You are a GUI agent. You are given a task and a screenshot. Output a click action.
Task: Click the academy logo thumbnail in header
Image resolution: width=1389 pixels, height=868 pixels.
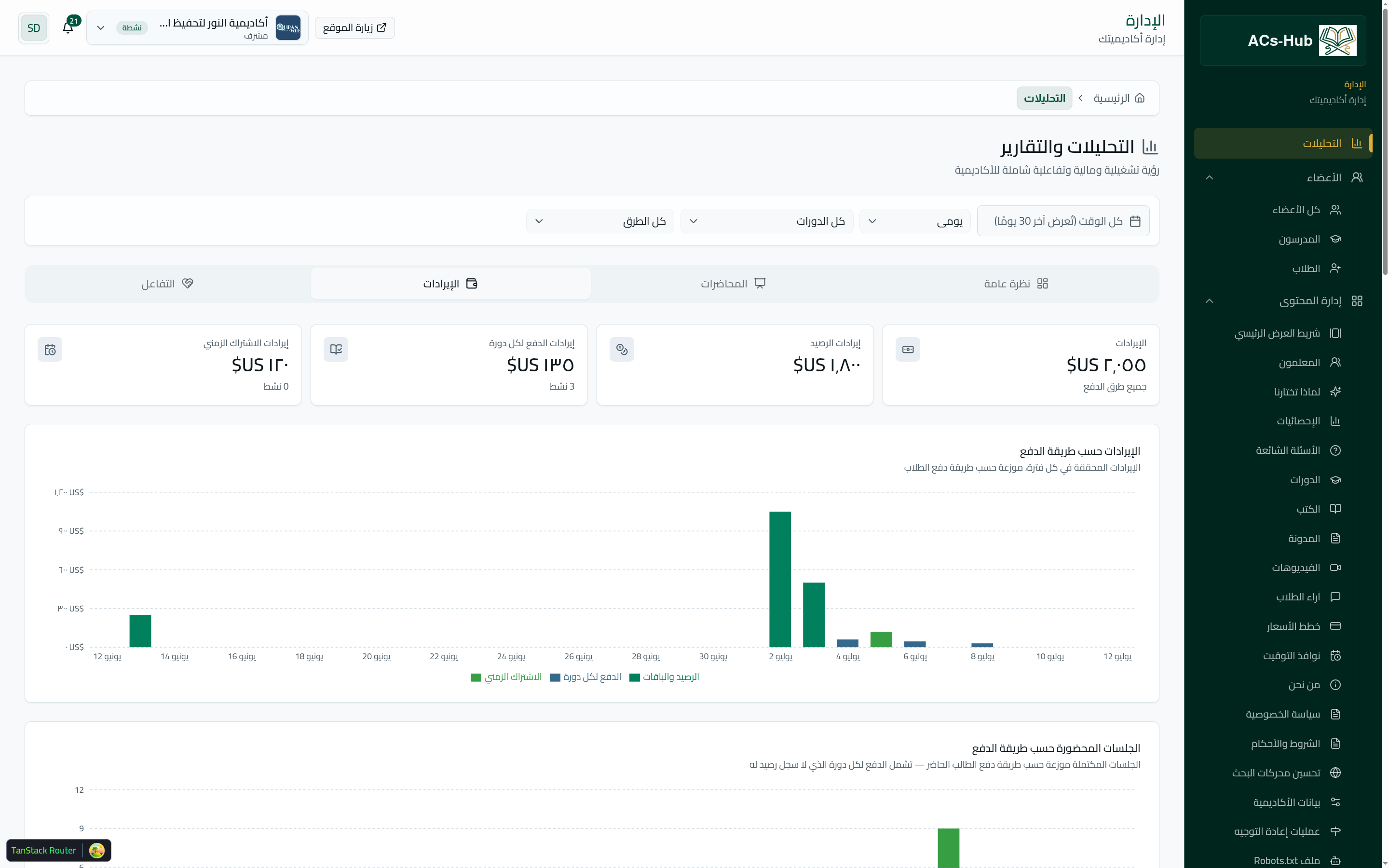point(287,27)
